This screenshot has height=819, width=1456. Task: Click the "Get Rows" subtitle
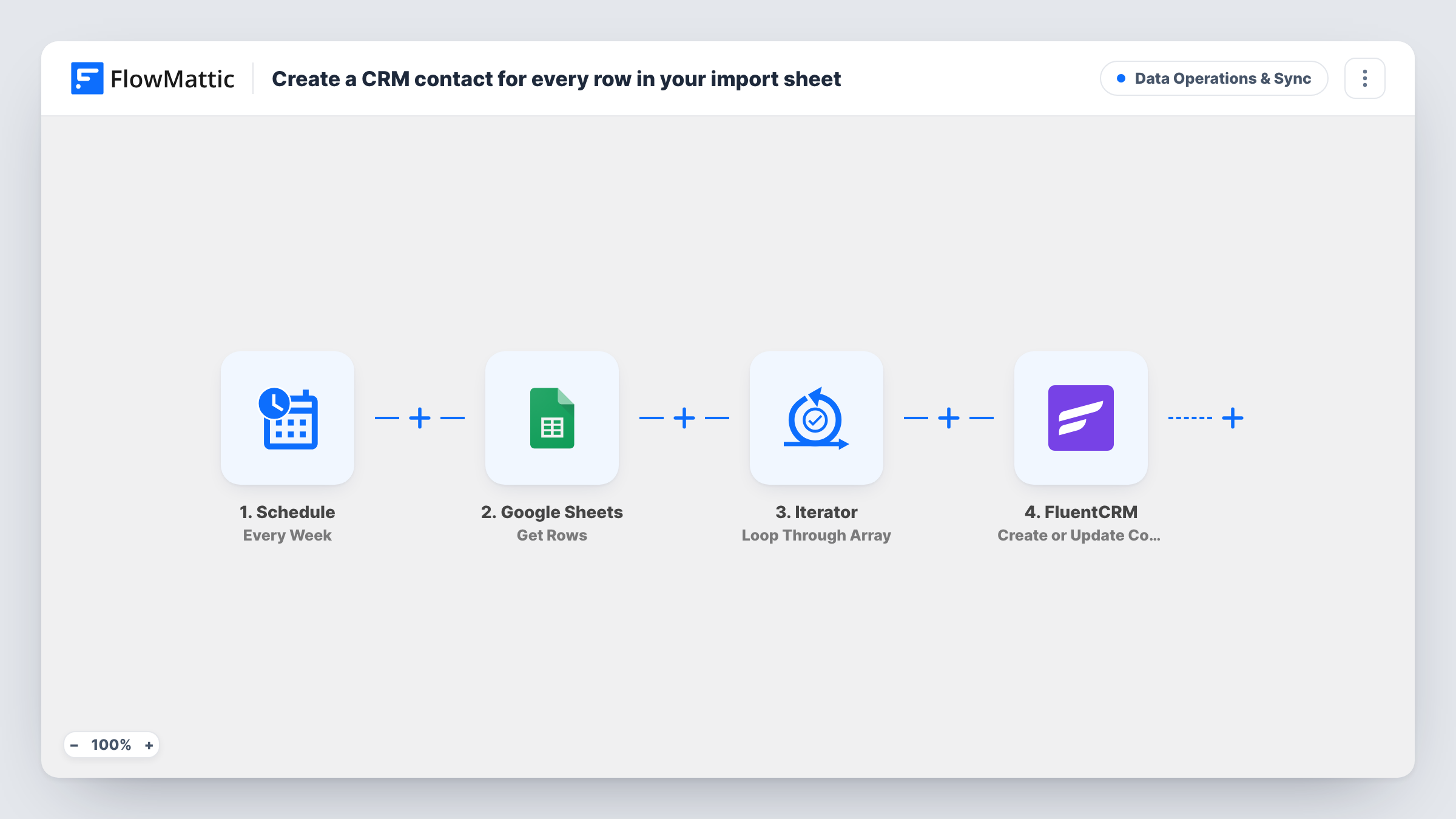tap(552, 535)
